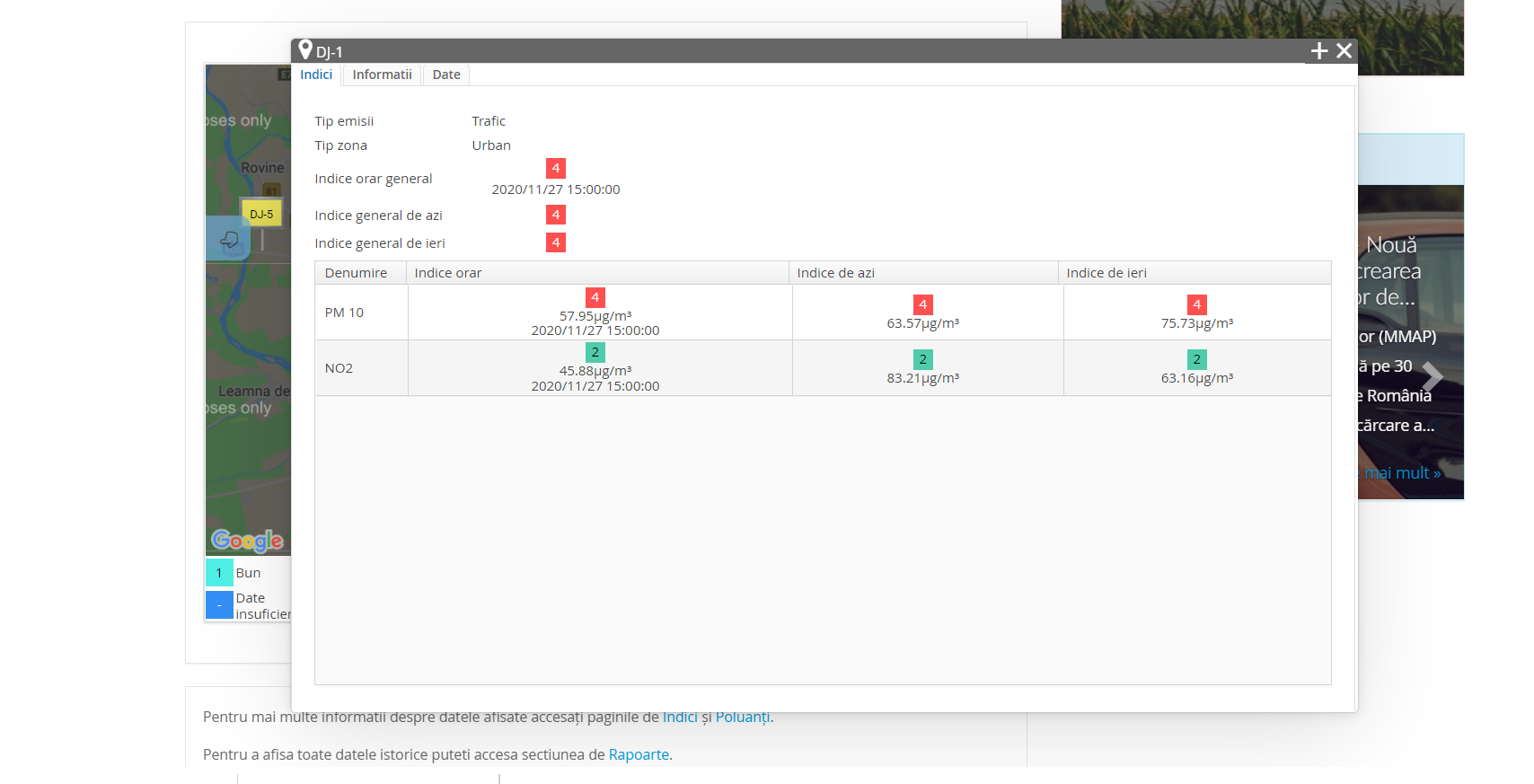Image resolution: width=1534 pixels, height=784 pixels.
Task: Close the DJ-1 station popup
Action: (x=1344, y=51)
